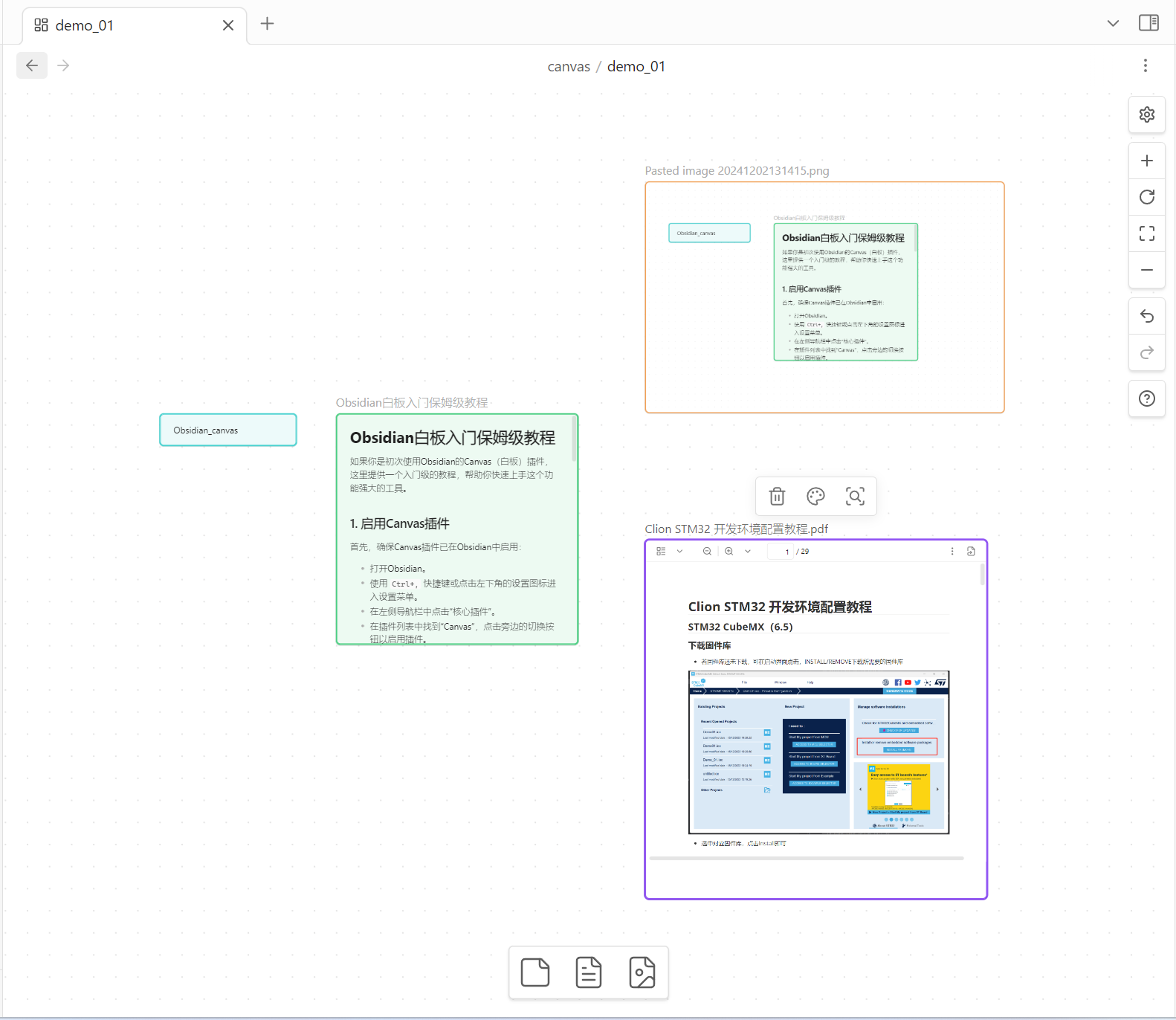The height and width of the screenshot is (1020, 1176).
Task: Close the demo_01 tab
Action: pyautogui.click(x=228, y=25)
